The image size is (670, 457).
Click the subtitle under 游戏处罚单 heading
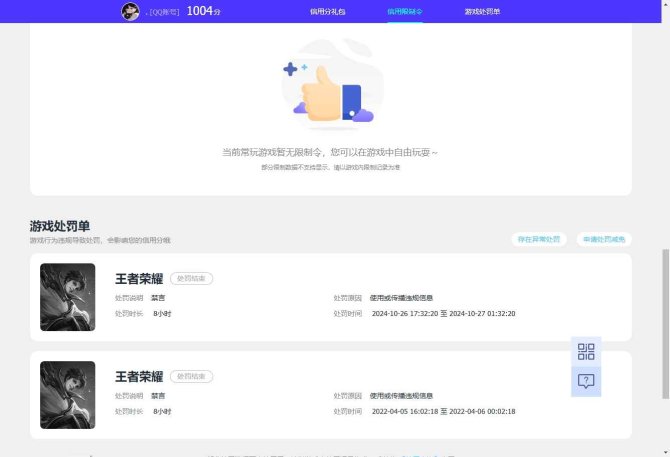coord(100,240)
